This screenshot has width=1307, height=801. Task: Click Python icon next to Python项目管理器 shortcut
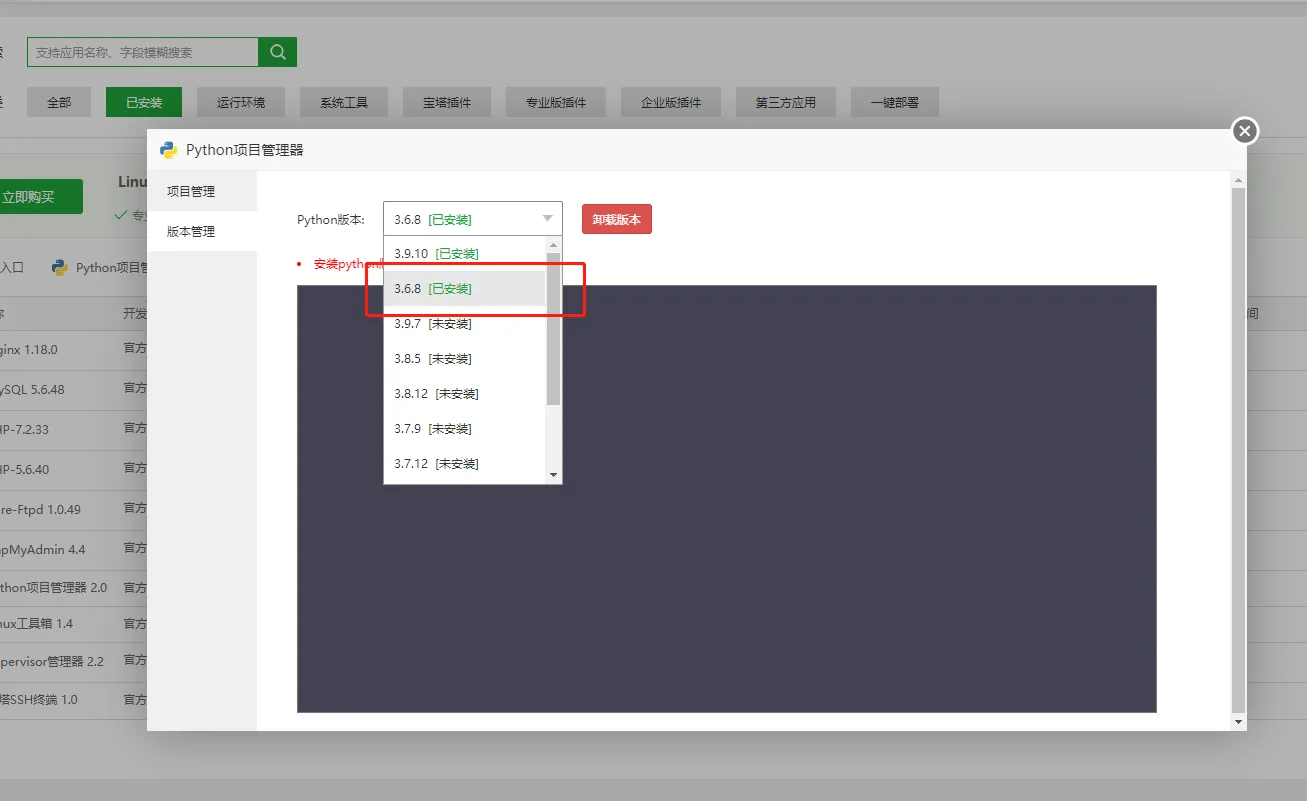tap(60, 267)
